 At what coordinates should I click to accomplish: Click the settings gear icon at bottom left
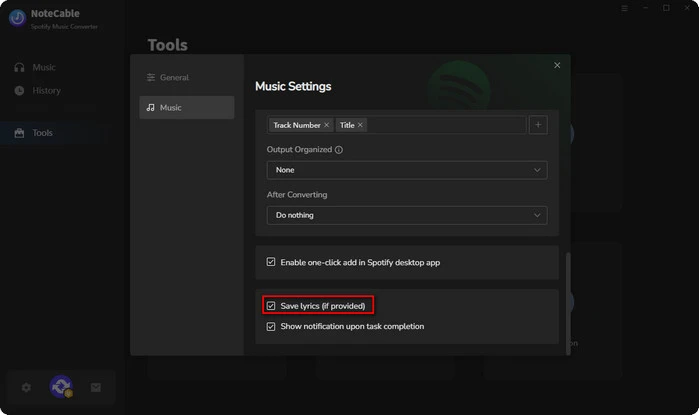tap(26, 387)
